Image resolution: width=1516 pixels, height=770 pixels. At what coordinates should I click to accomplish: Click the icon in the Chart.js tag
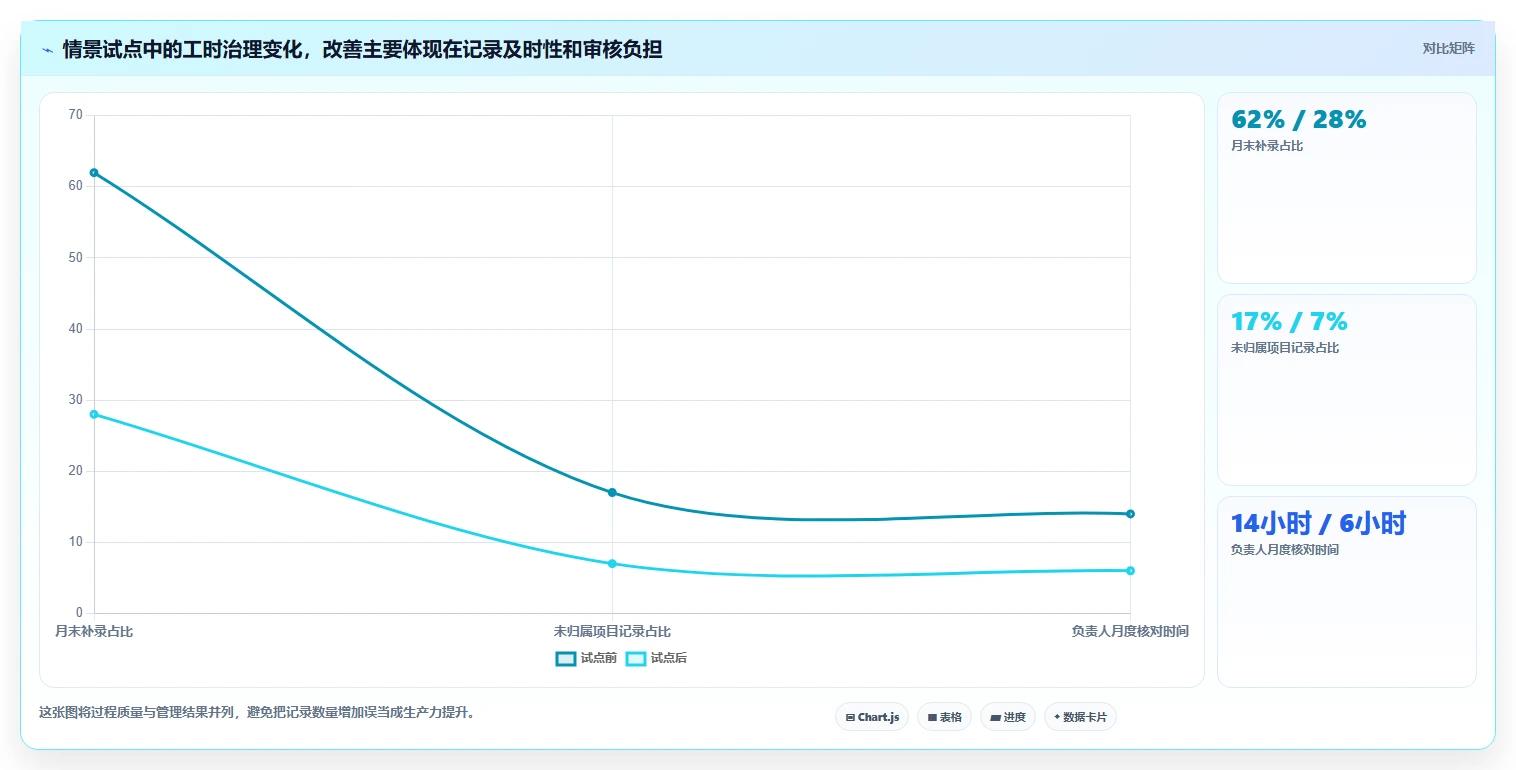coord(850,717)
